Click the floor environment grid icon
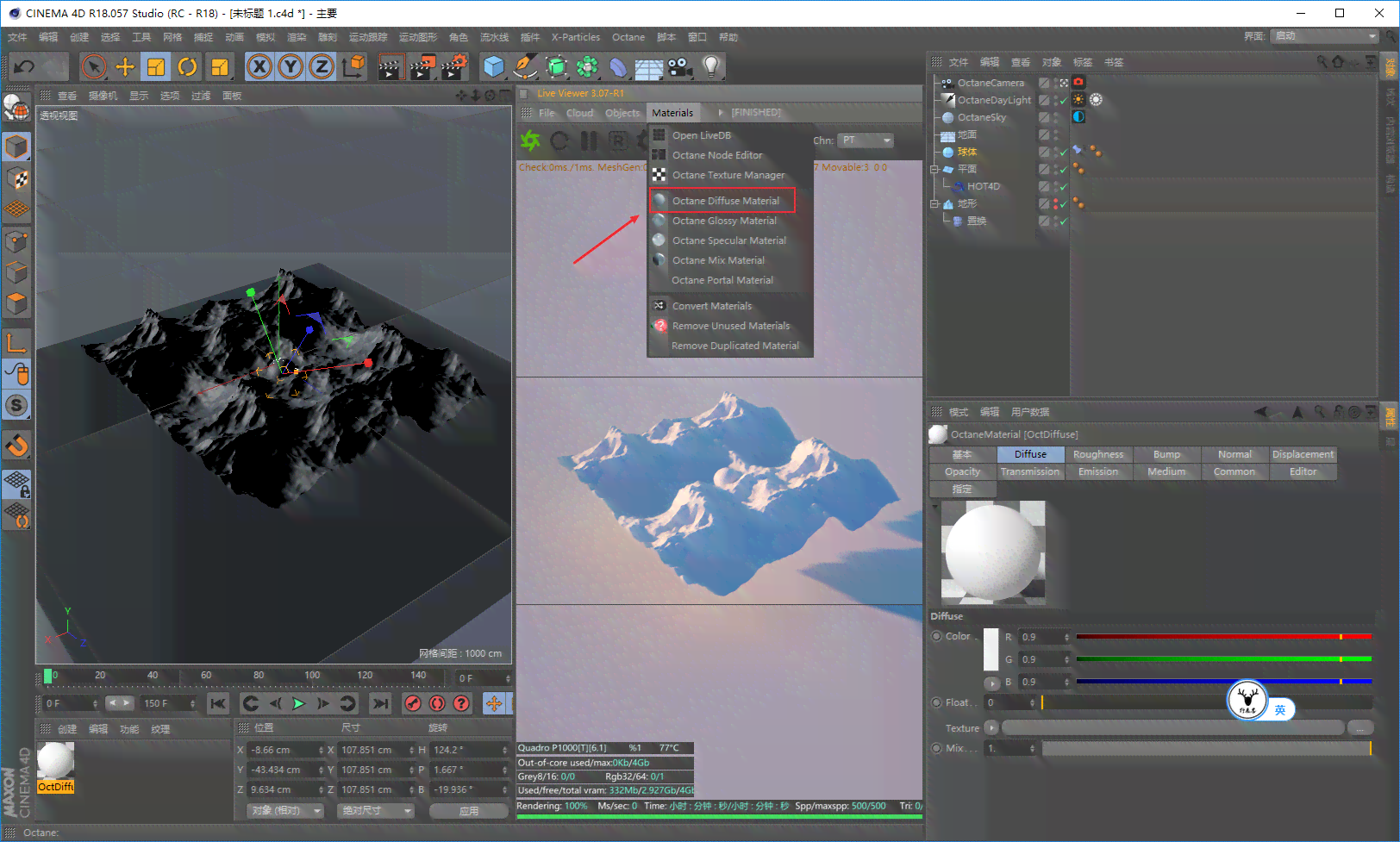1400x842 pixels. [x=649, y=68]
